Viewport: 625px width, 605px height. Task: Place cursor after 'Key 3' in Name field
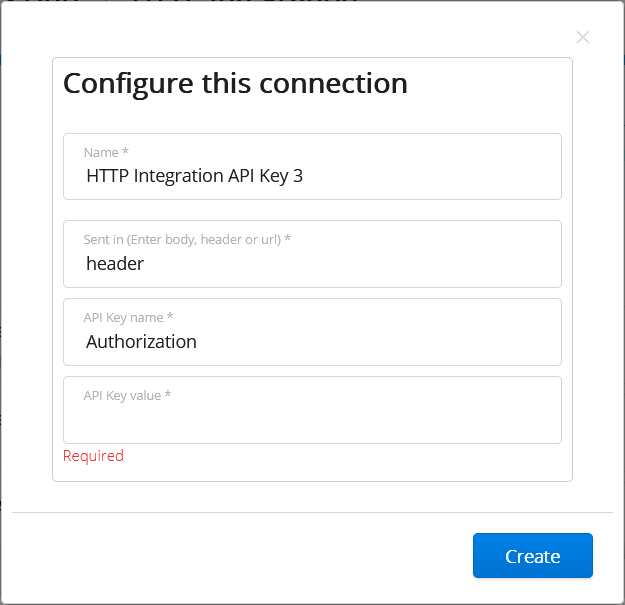(304, 176)
